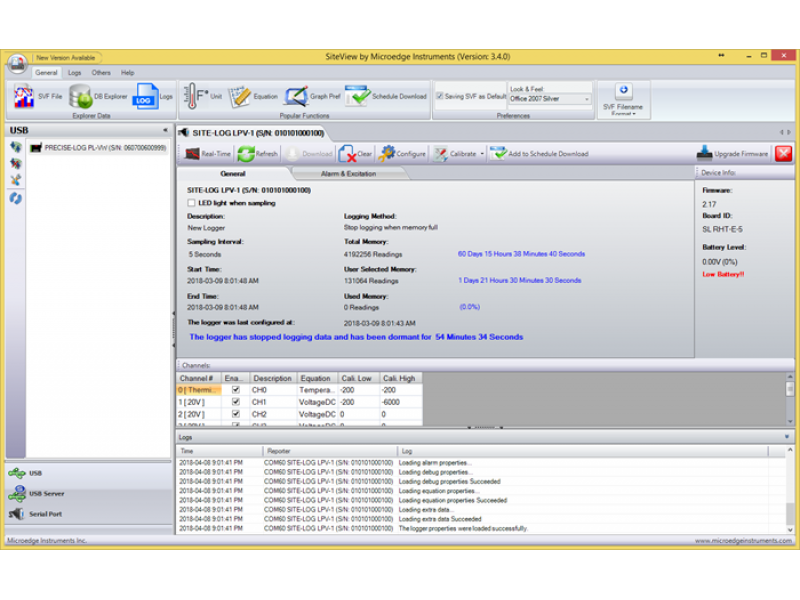
Task: Uncheck the enable box for channel CH2
Action: [x=236, y=414]
